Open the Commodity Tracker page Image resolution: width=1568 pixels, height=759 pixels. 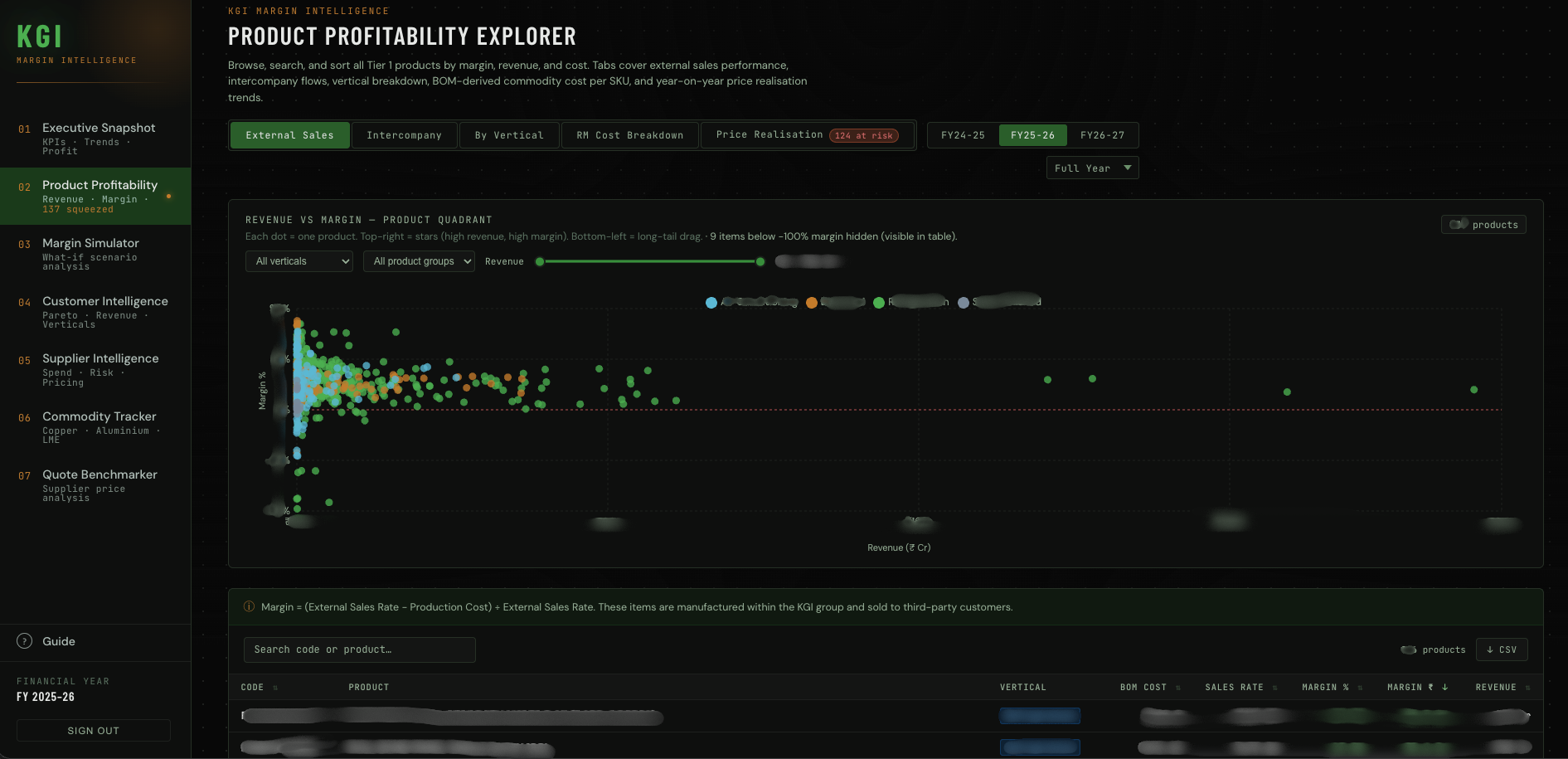(x=95, y=427)
